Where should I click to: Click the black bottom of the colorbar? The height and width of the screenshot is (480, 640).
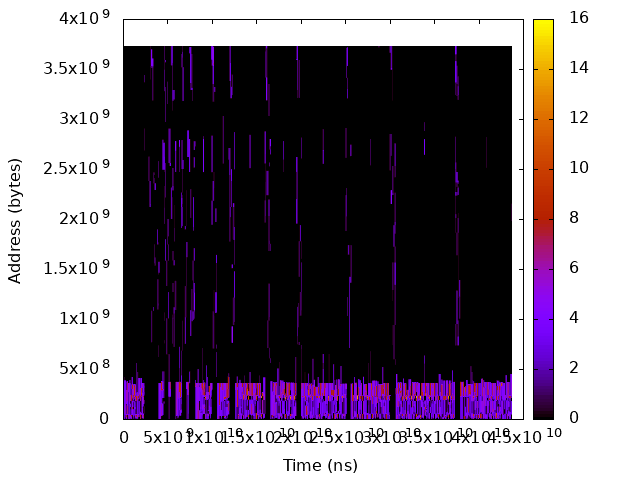tap(543, 410)
